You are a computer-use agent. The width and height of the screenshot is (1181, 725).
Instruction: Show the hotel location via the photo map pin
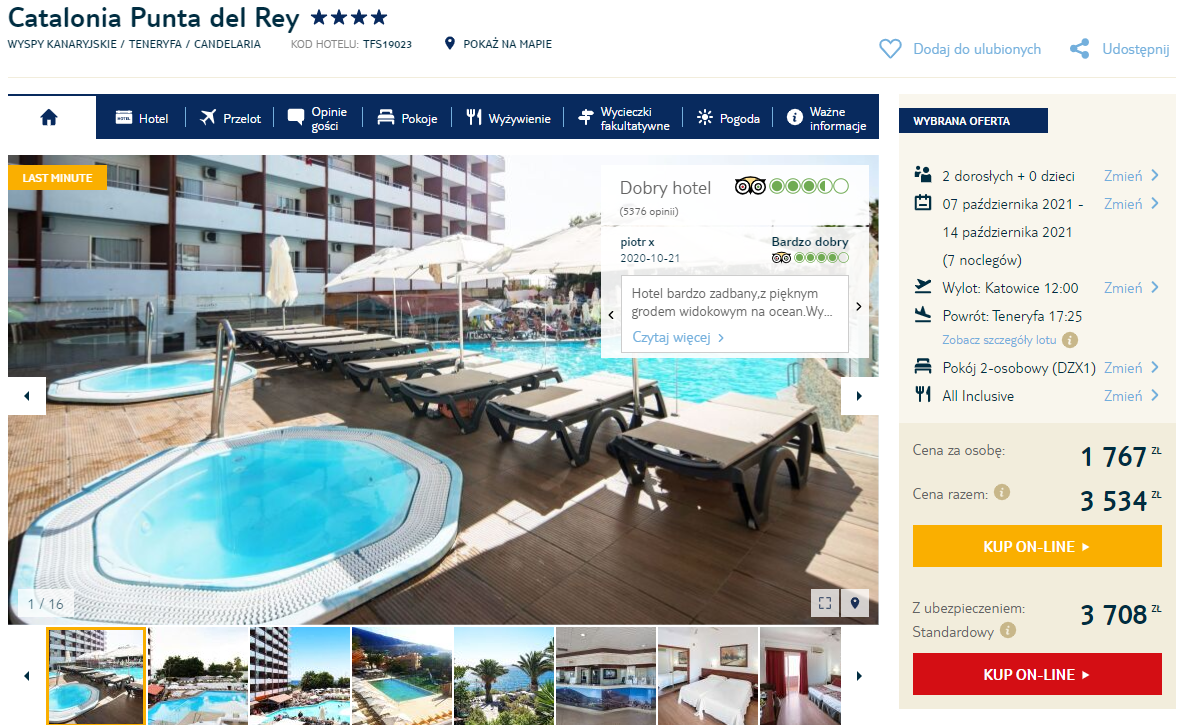click(x=855, y=602)
